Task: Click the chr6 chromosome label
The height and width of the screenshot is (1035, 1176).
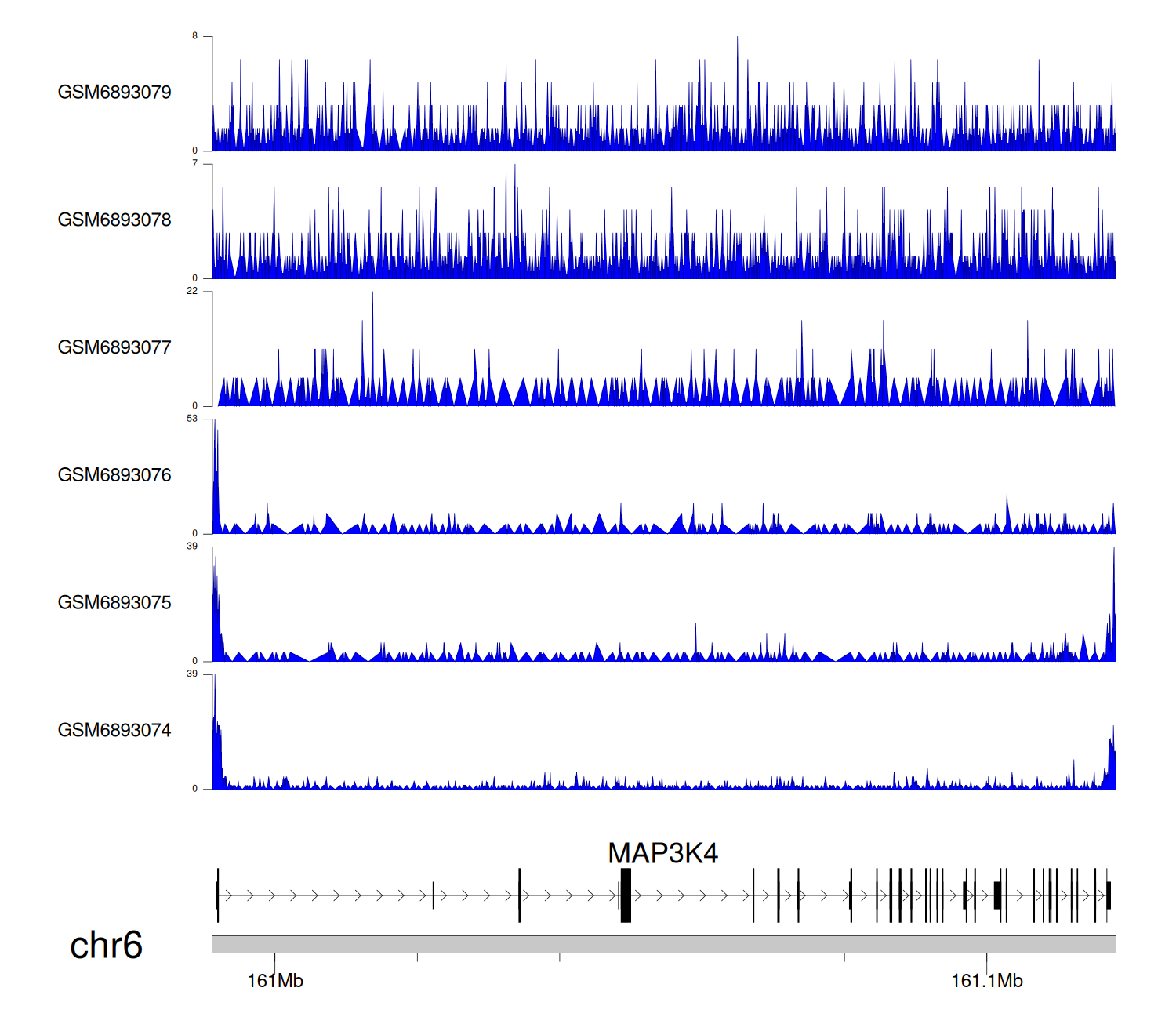Action: point(106,946)
